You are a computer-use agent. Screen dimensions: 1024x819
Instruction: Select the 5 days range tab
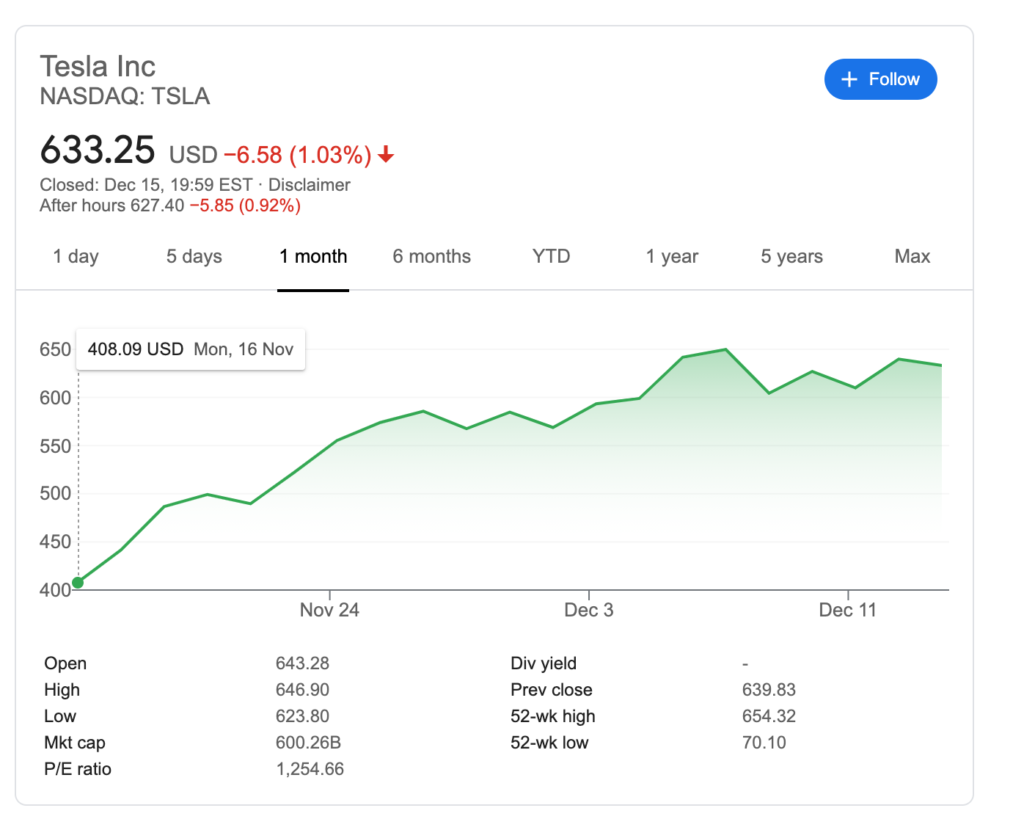[x=194, y=257]
